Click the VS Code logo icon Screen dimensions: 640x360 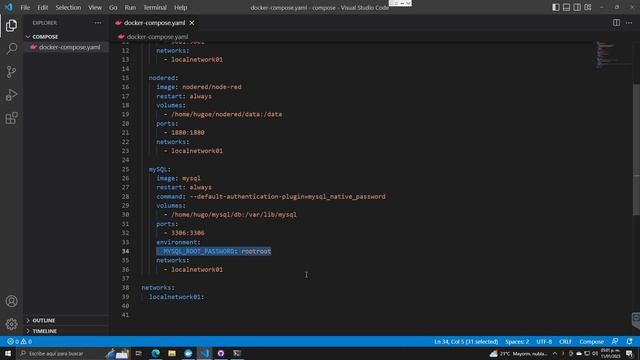point(9,7)
